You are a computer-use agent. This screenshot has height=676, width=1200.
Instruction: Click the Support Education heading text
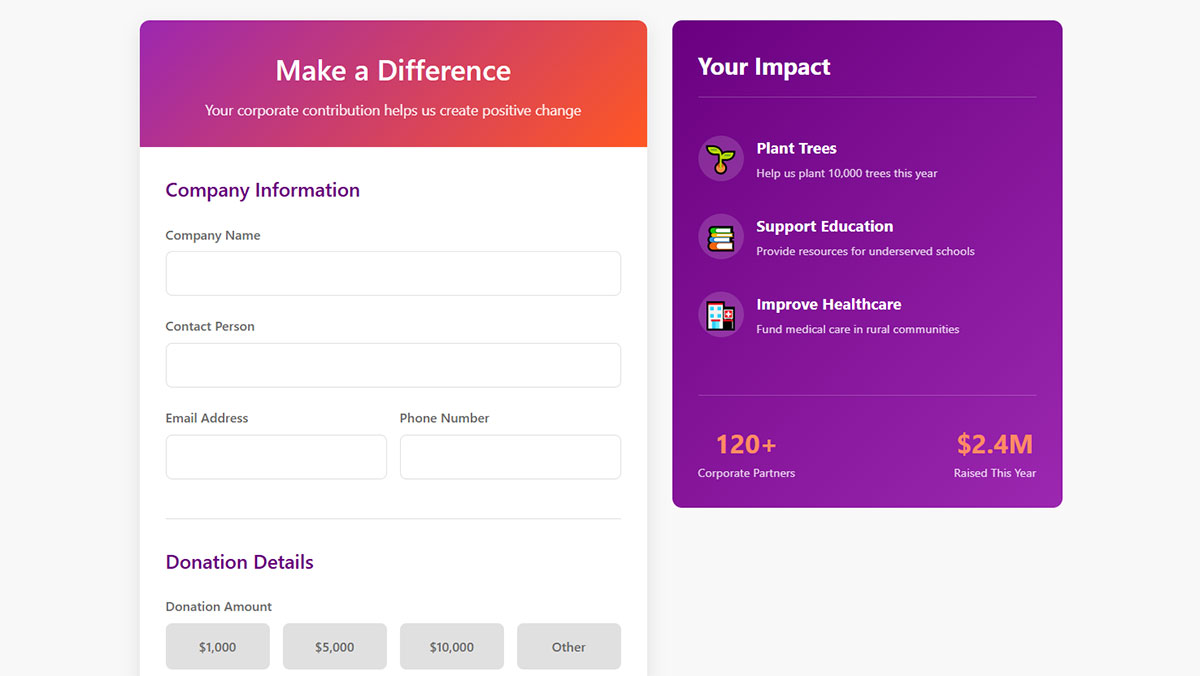(825, 226)
